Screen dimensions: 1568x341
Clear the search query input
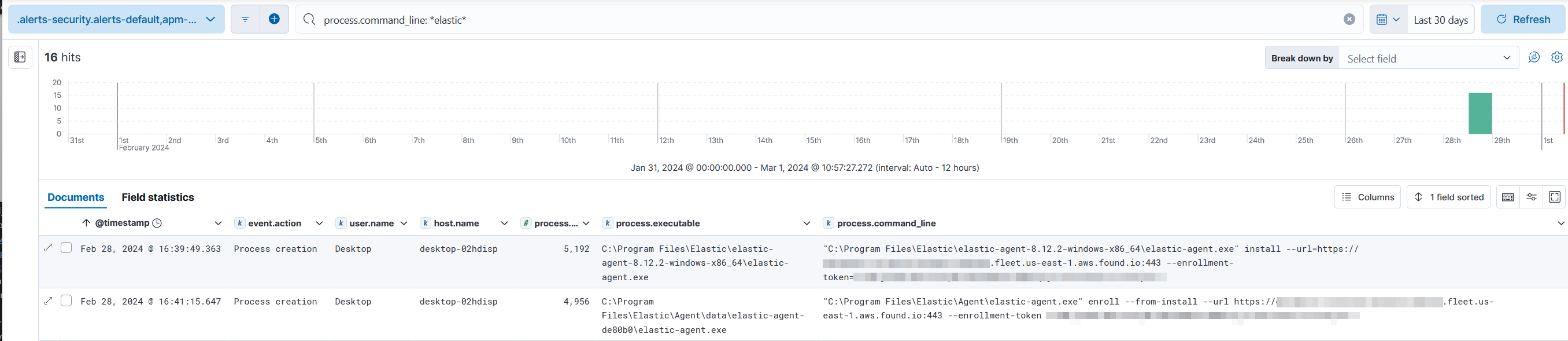point(1349,20)
